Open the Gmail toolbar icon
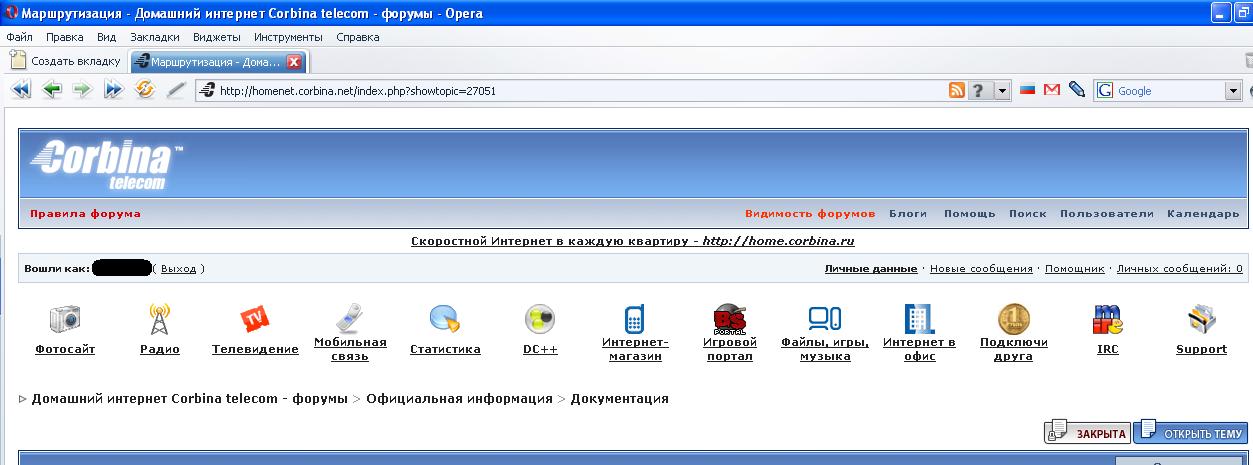This screenshot has height=465, width=1253. [x=1052, y=90]
